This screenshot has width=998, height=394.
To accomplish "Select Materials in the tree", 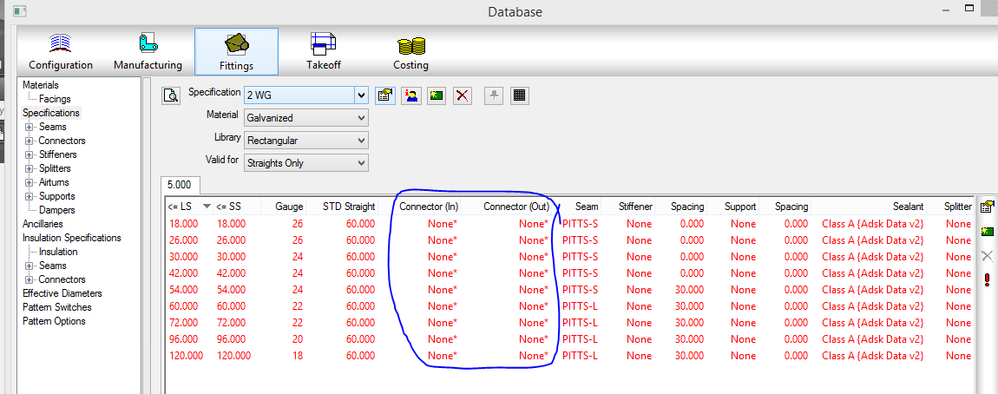I will [x=40, y=85].
